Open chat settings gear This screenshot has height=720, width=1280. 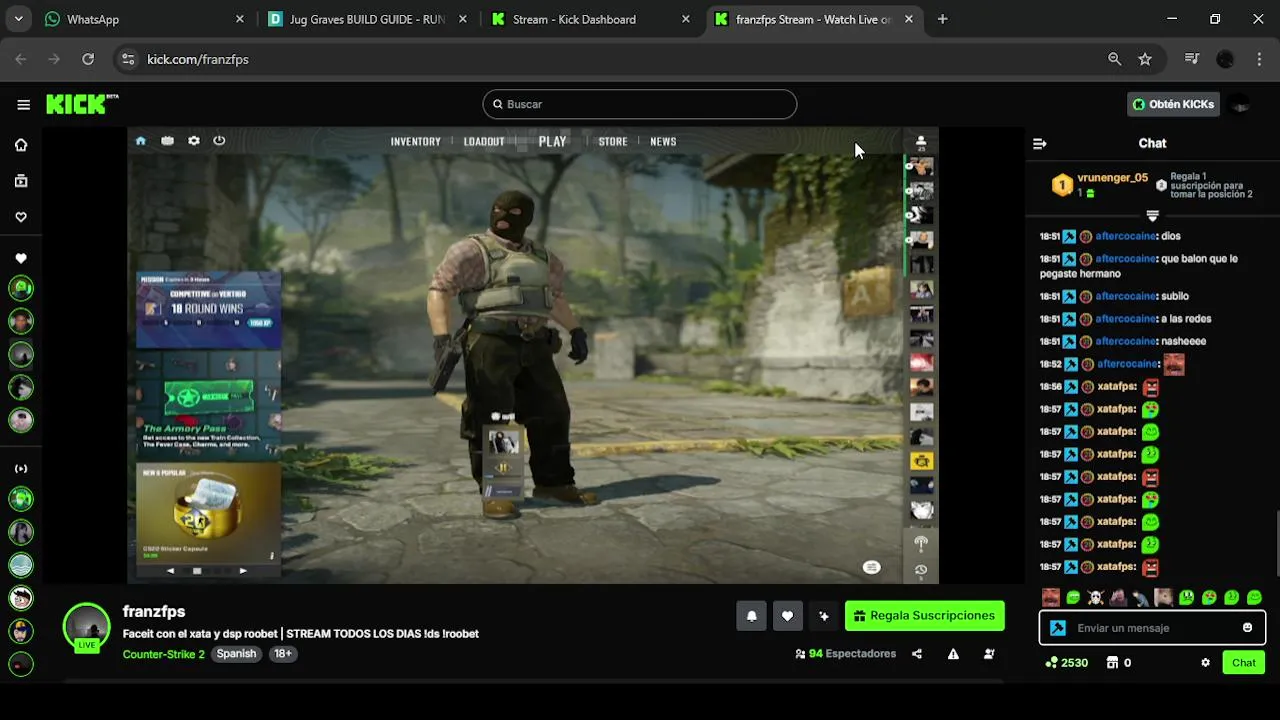(x=1205, y=663)
